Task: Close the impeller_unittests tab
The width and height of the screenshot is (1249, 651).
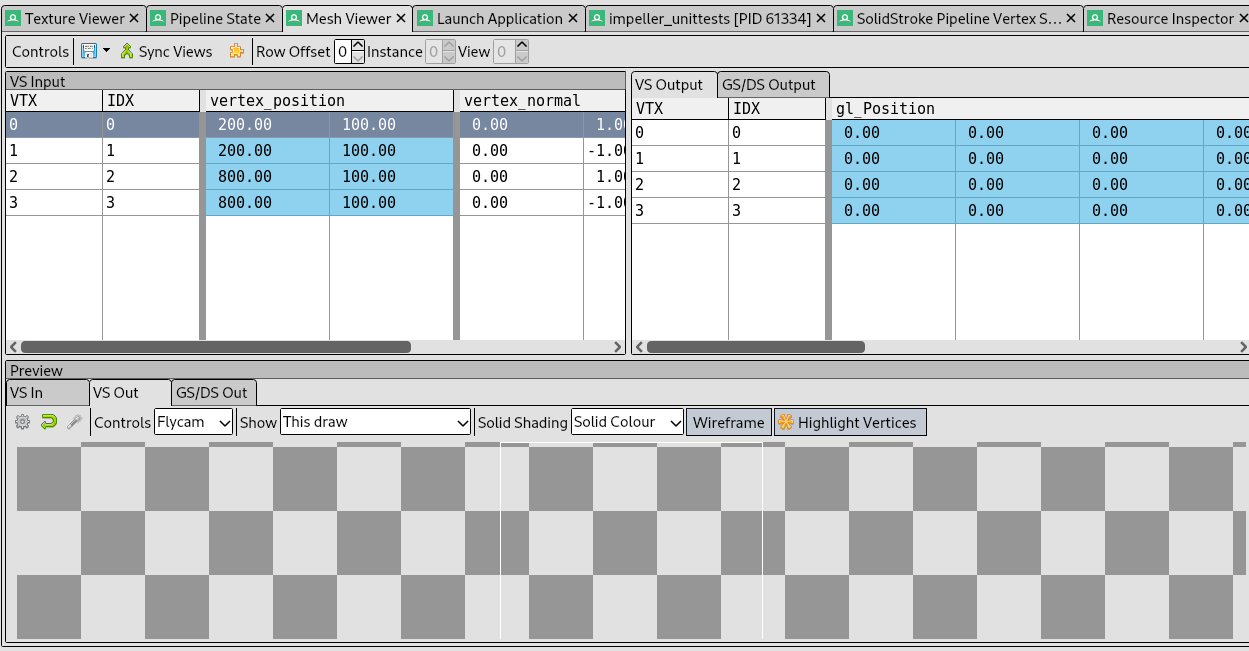Action: click(820, 19)
